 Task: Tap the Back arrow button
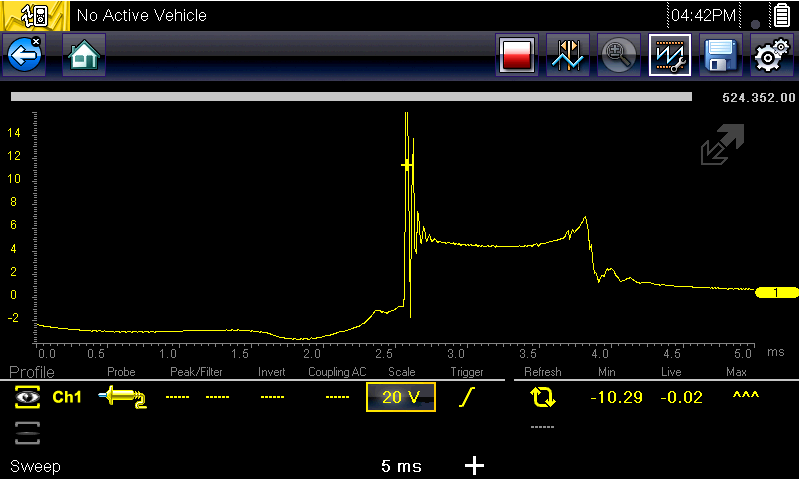pos(24,55)
